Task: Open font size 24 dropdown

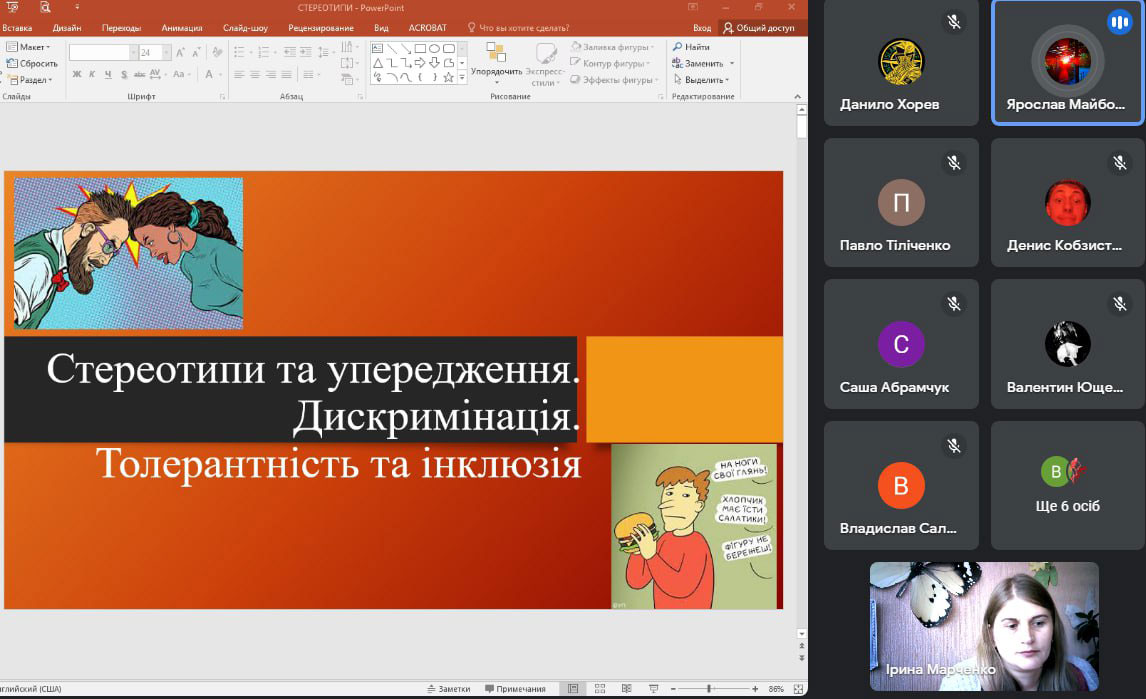Action: pyautogui.click(x=166, y=53)
